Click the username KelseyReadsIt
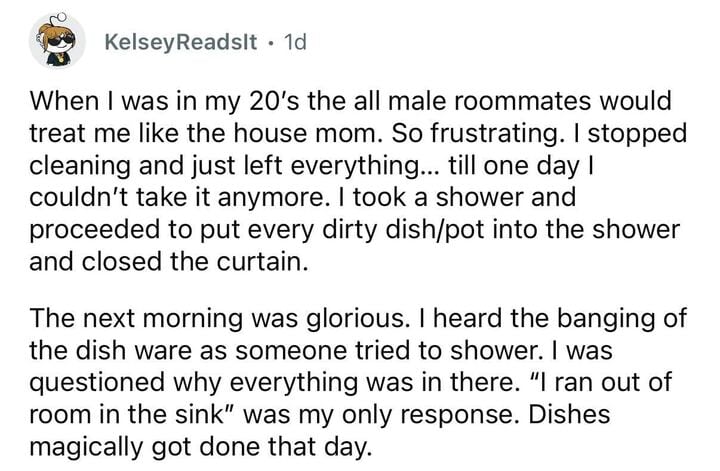This screenshot has height=471, width=720. (181, 43)
